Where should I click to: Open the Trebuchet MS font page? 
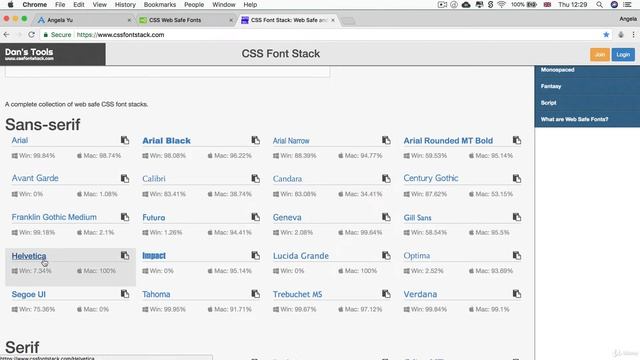[298, 294]
